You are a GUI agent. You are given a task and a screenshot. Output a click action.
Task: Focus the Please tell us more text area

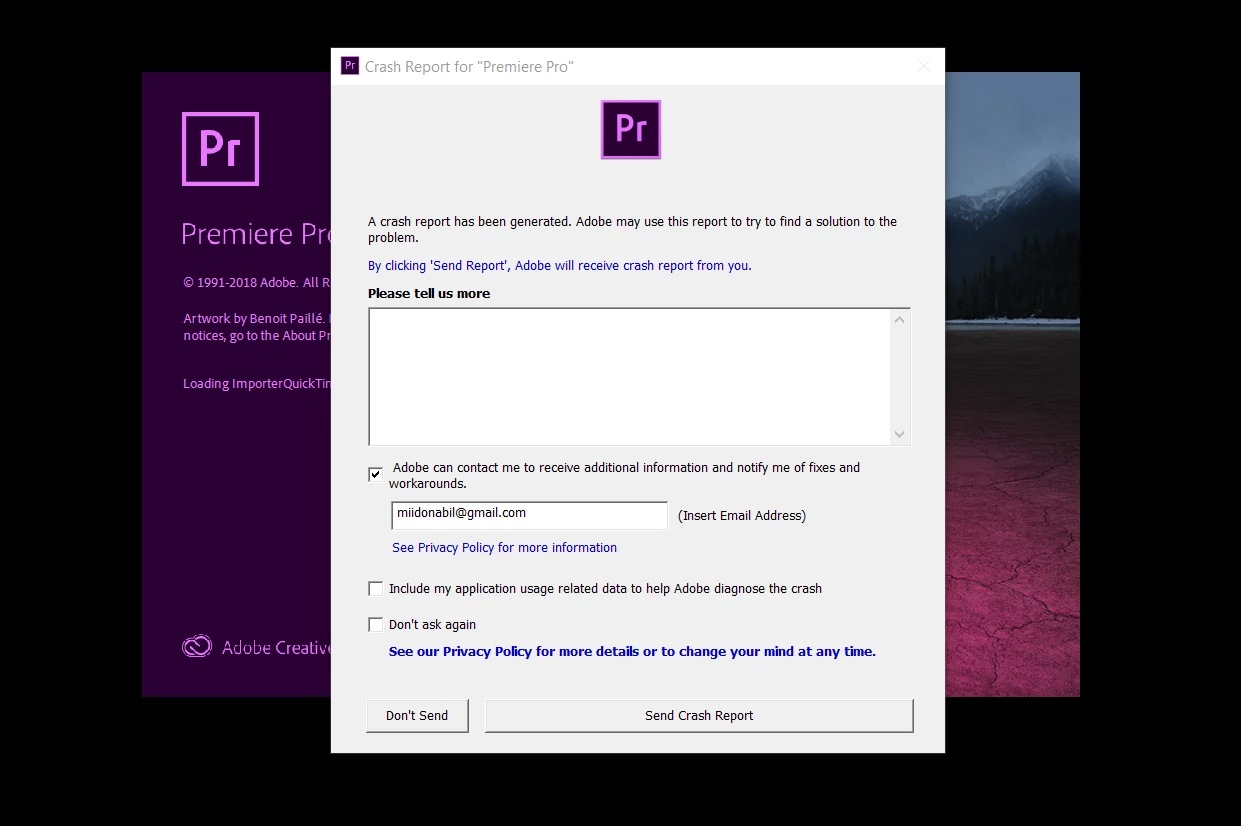tap(629, 376)
